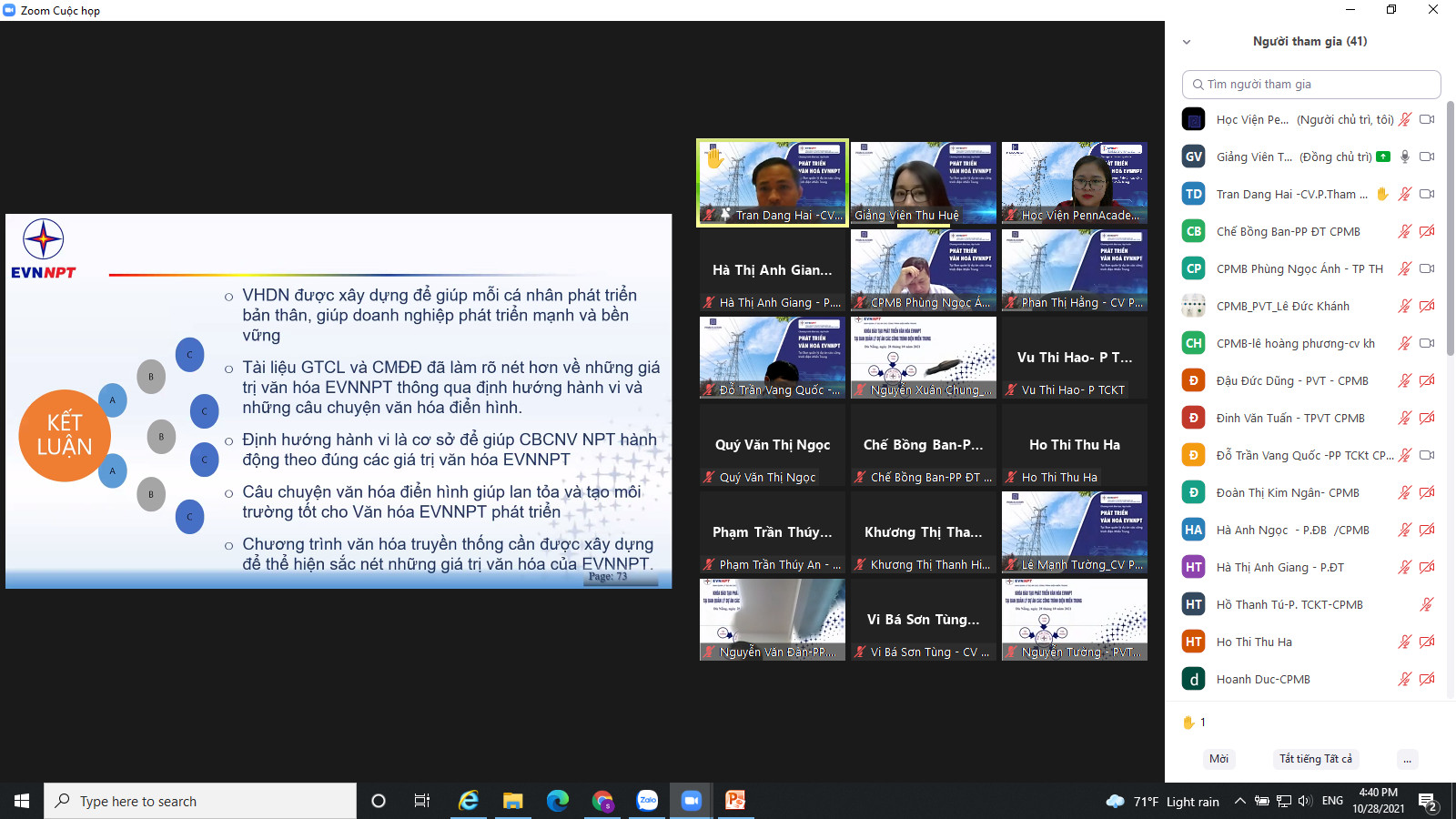Open PowerPoint from taskbar
The width and height of the screenshot is (1456, 819).
735,801
